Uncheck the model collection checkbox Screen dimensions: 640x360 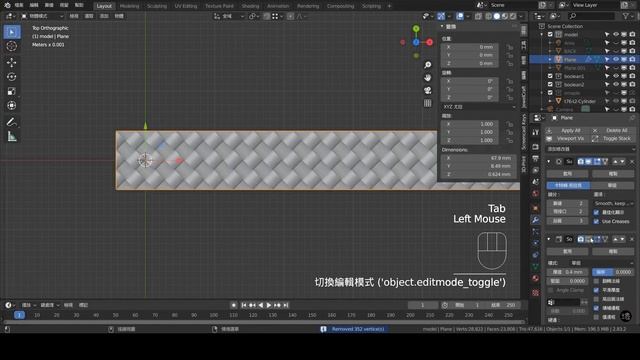tap(550, 35)
